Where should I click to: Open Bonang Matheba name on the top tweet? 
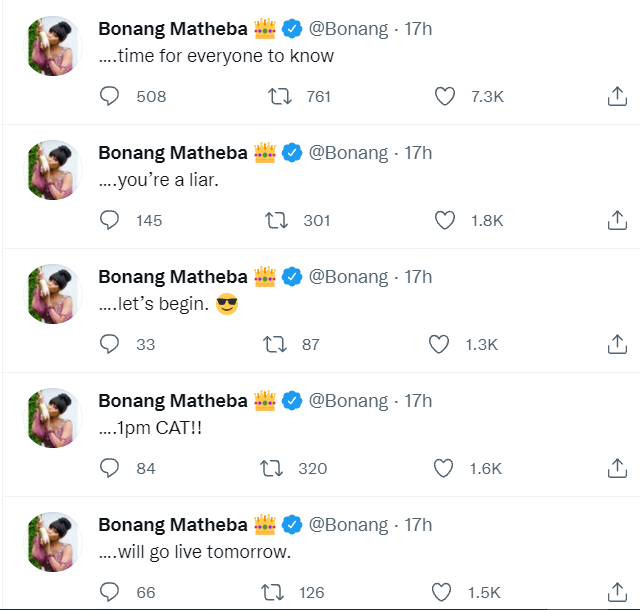[x=173, y=29]
